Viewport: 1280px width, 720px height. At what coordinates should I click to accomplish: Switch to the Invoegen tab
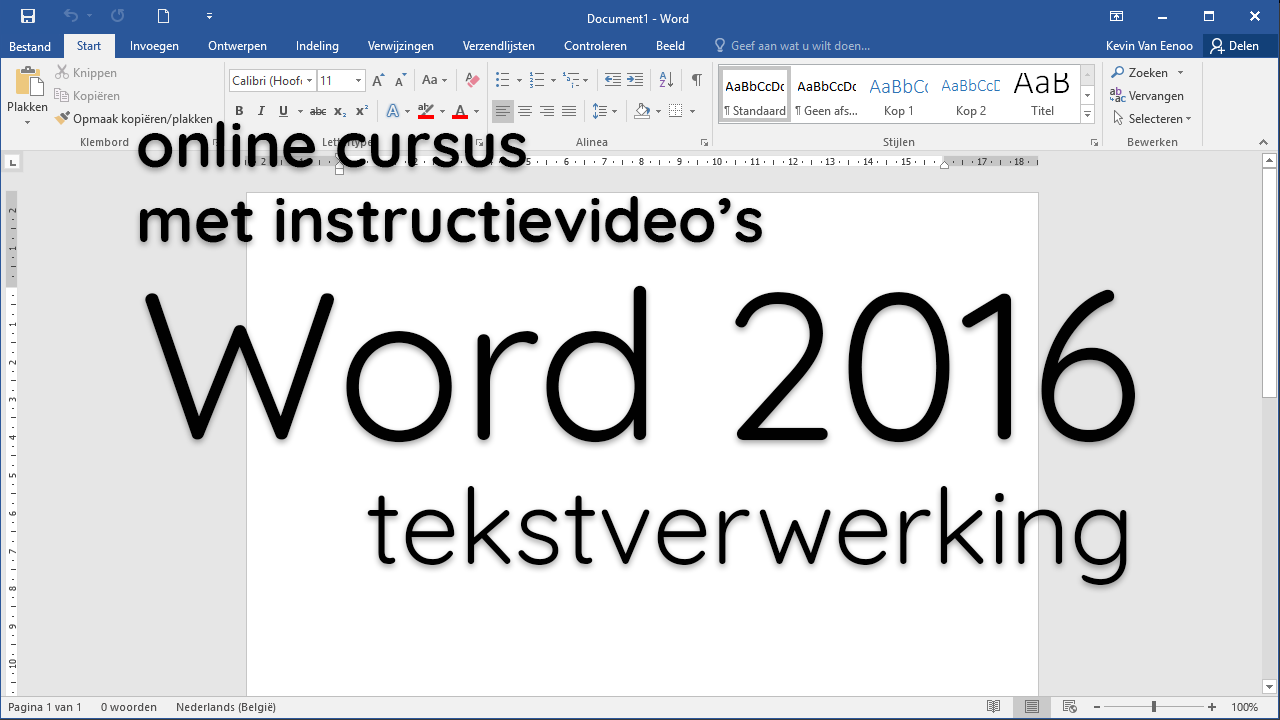tap(154, 46)
